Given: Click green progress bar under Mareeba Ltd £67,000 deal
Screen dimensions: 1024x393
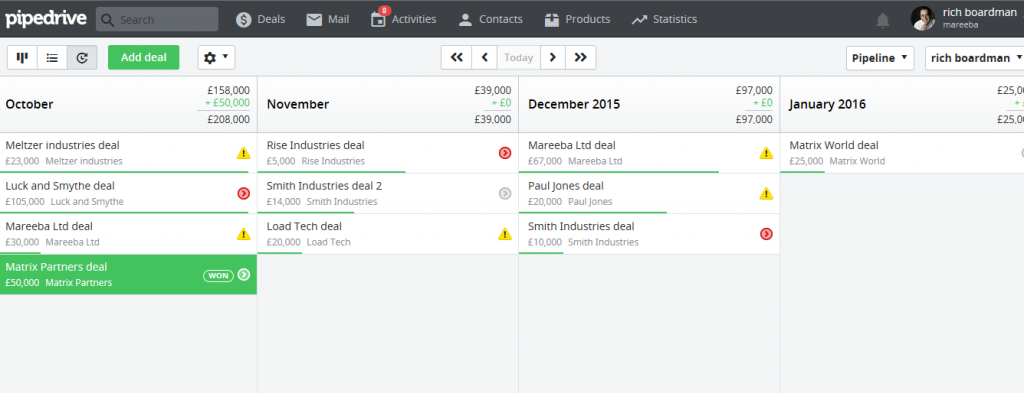Looking at the screenshot, I should pos(619,172).
